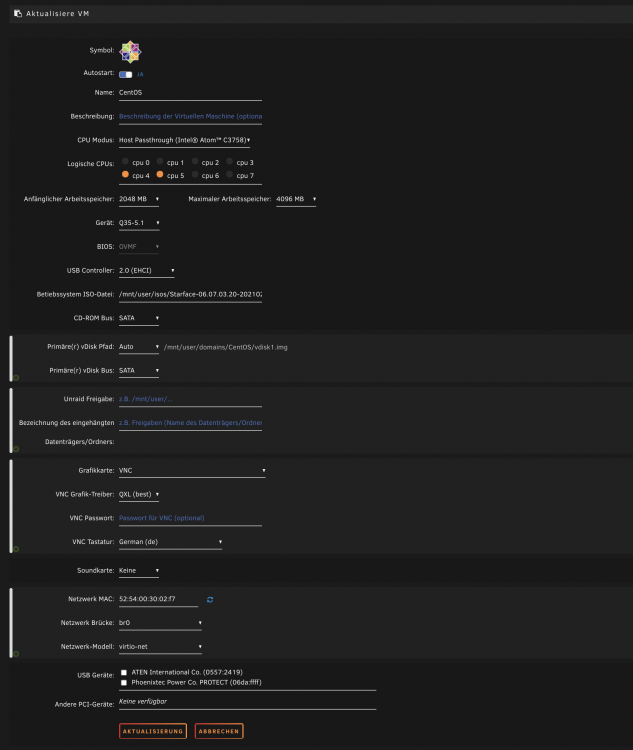Open Anfänglicher Arbeitsspeicher dropdown
The height and width of the screenshot is (750, 633).
pos(139,199)
